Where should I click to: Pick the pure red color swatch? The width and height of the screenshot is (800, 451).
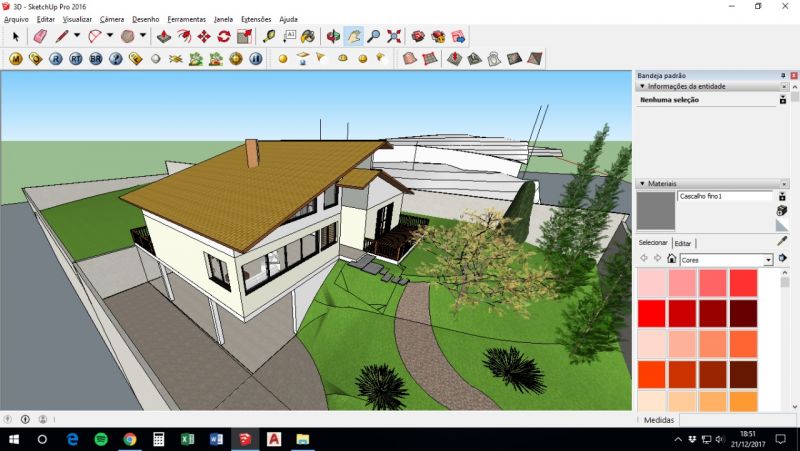[652, 314]
